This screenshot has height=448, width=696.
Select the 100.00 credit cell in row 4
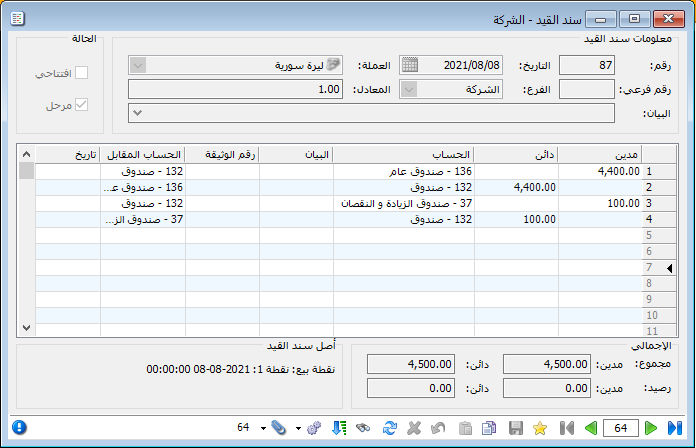coord(516,219)
